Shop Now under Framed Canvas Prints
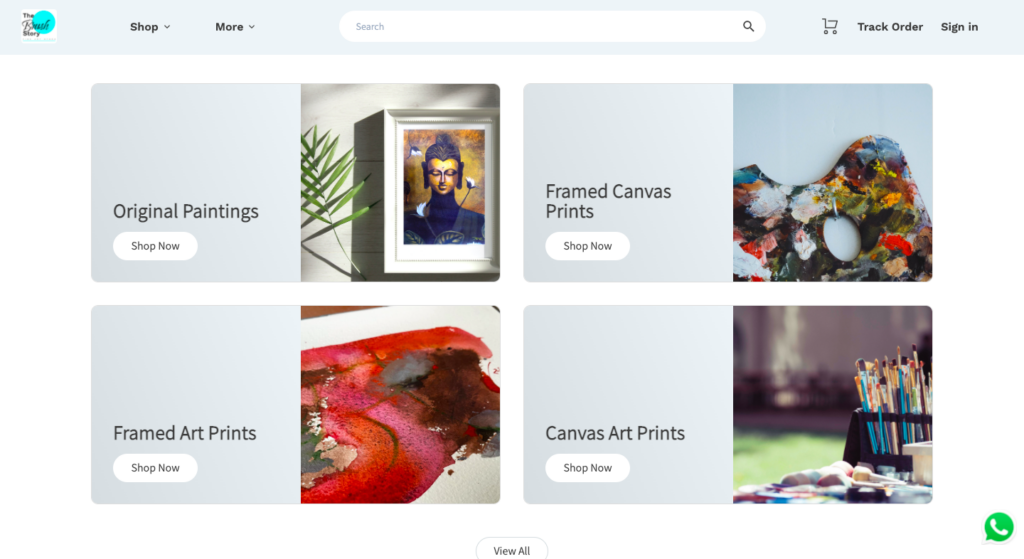This screenshot has height=559, width=1024. (x=588, y=246)
